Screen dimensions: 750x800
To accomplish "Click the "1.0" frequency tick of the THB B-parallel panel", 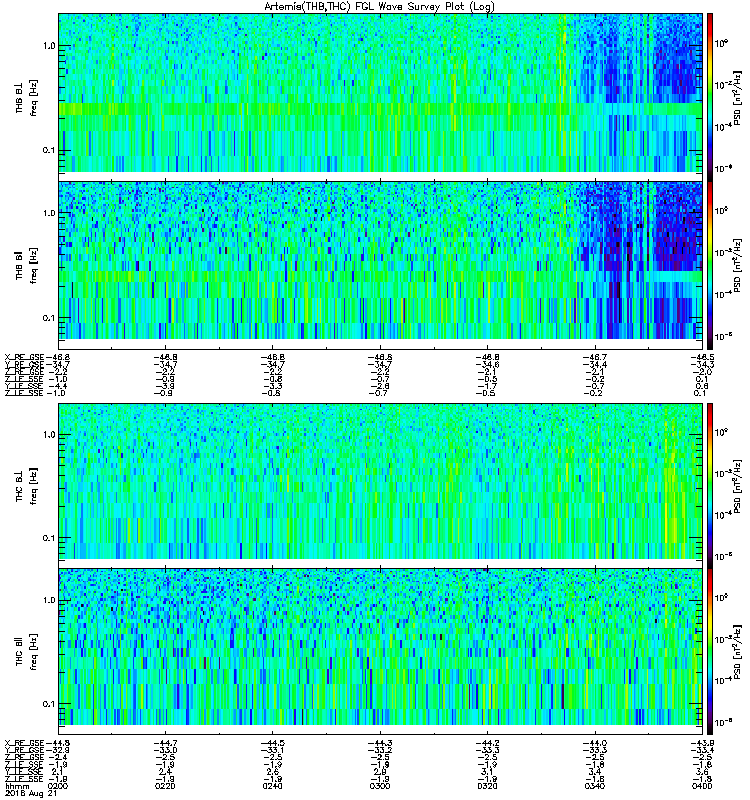I will tap(49, 214).
